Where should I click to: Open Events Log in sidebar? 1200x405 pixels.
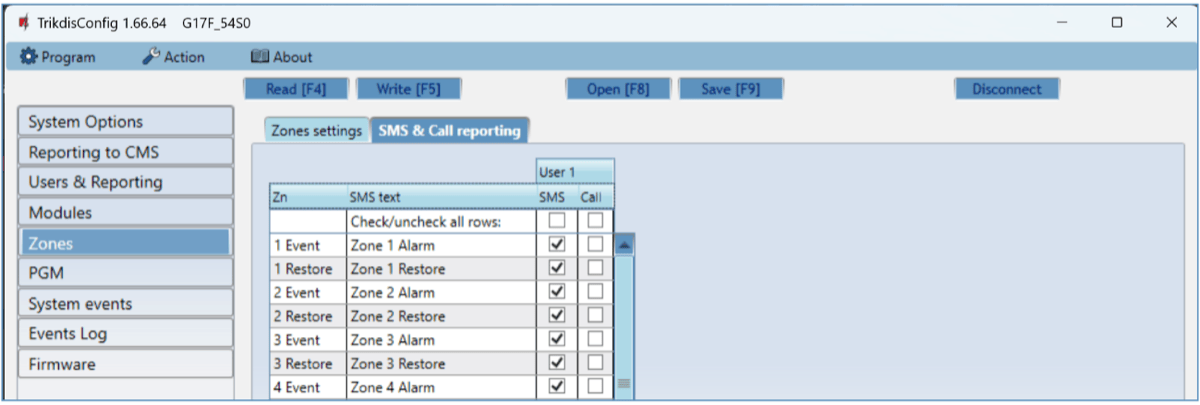(125, 334)
